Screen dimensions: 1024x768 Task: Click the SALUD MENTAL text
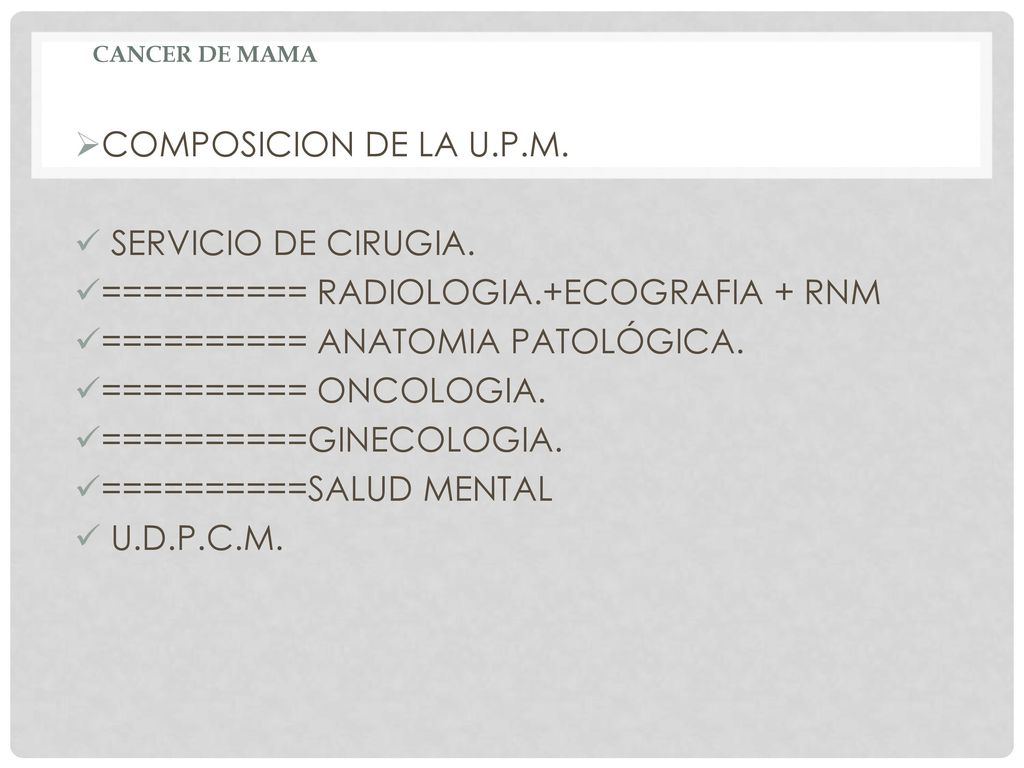coord(430,488)
